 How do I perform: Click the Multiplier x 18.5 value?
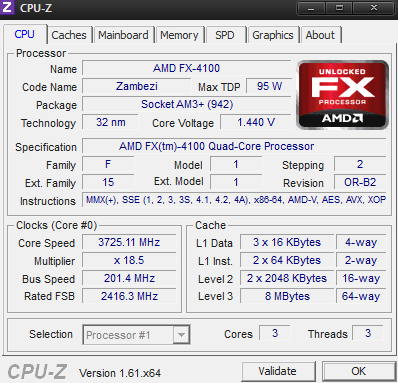click(129, 260)
